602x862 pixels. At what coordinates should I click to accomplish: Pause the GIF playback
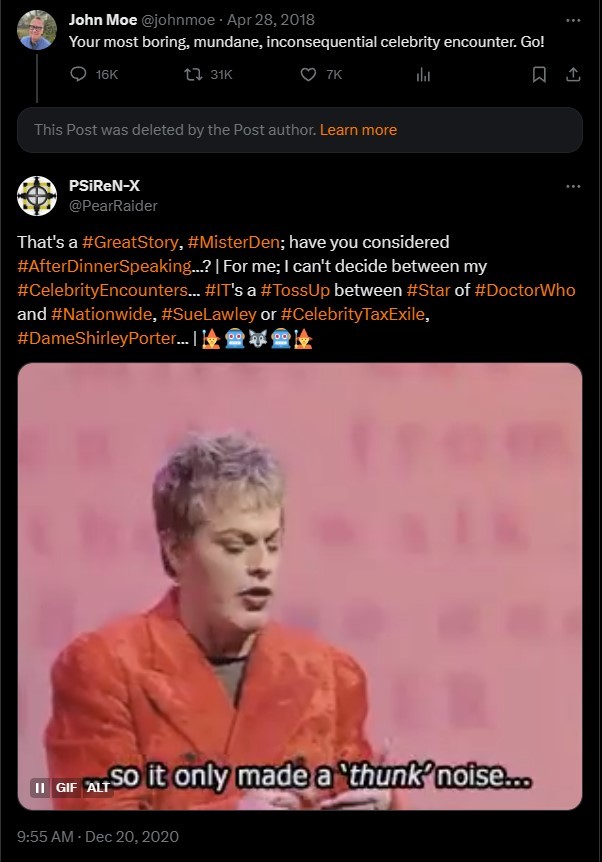40,787
